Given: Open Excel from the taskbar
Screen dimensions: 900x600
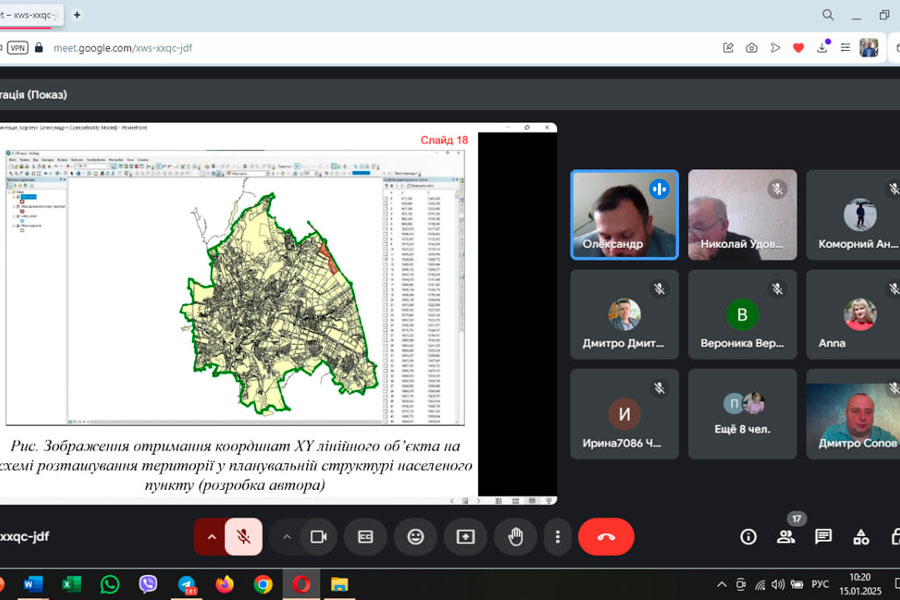Looking at the screenshot, I should point(71,584).
